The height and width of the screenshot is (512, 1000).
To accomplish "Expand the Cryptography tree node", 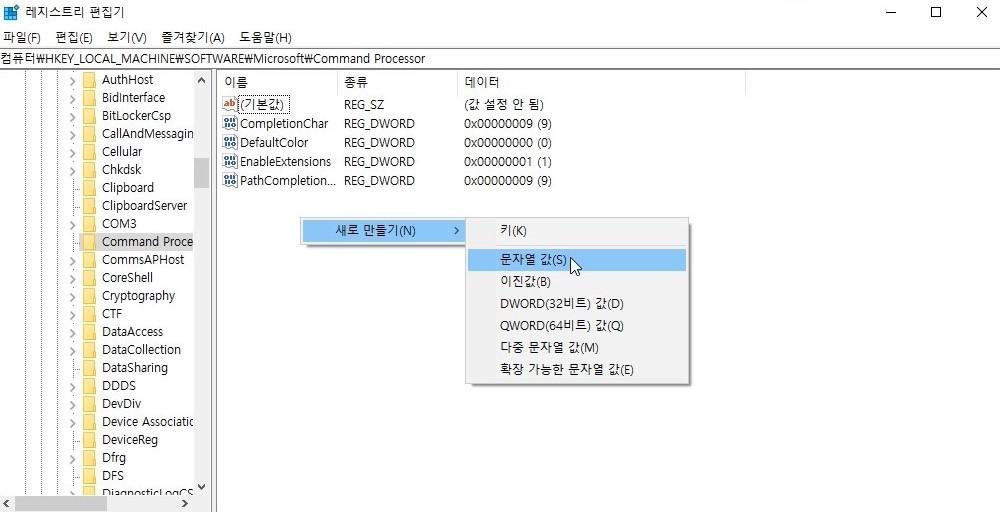I will tap(73, 296).
